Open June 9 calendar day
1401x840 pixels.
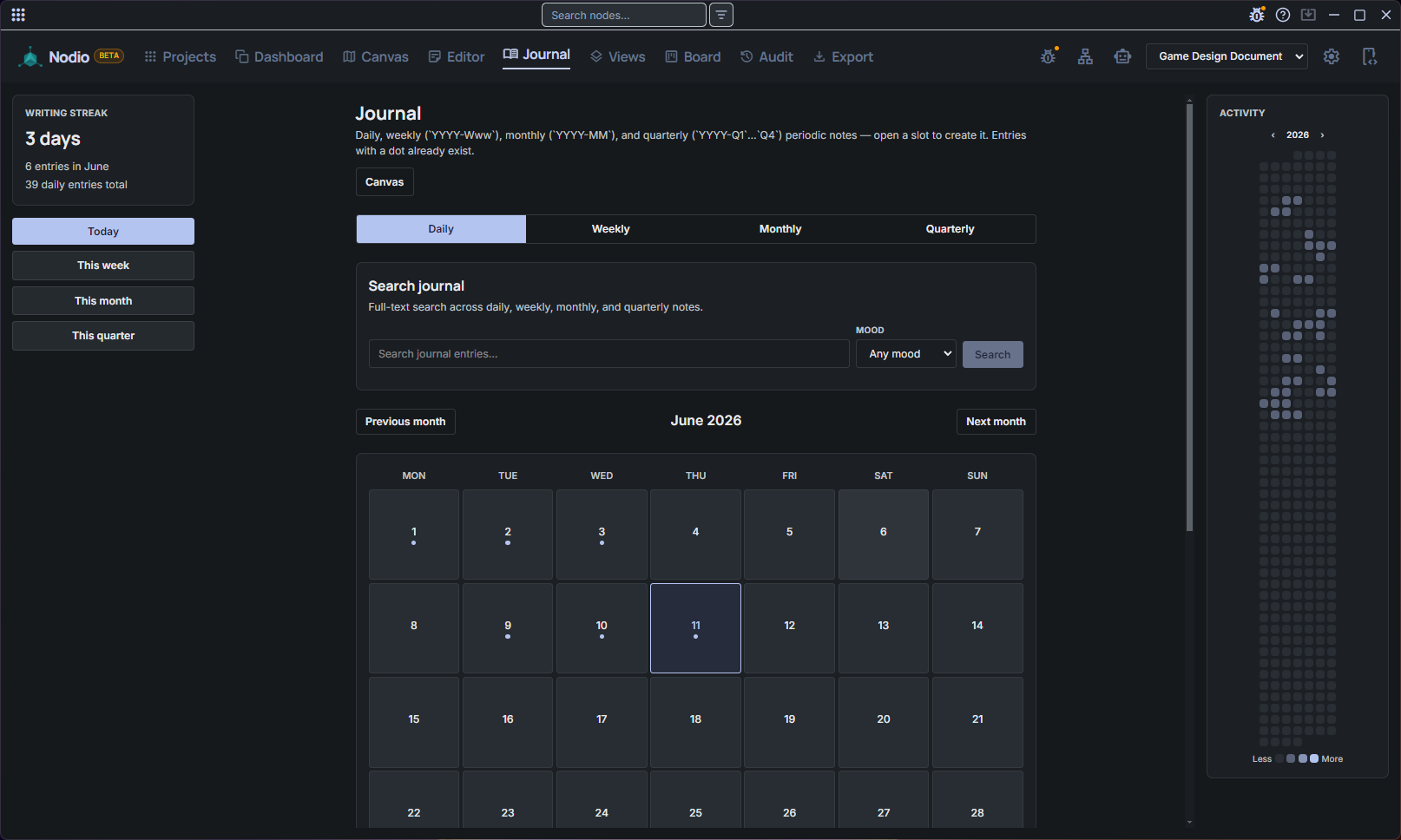[508, 628]
